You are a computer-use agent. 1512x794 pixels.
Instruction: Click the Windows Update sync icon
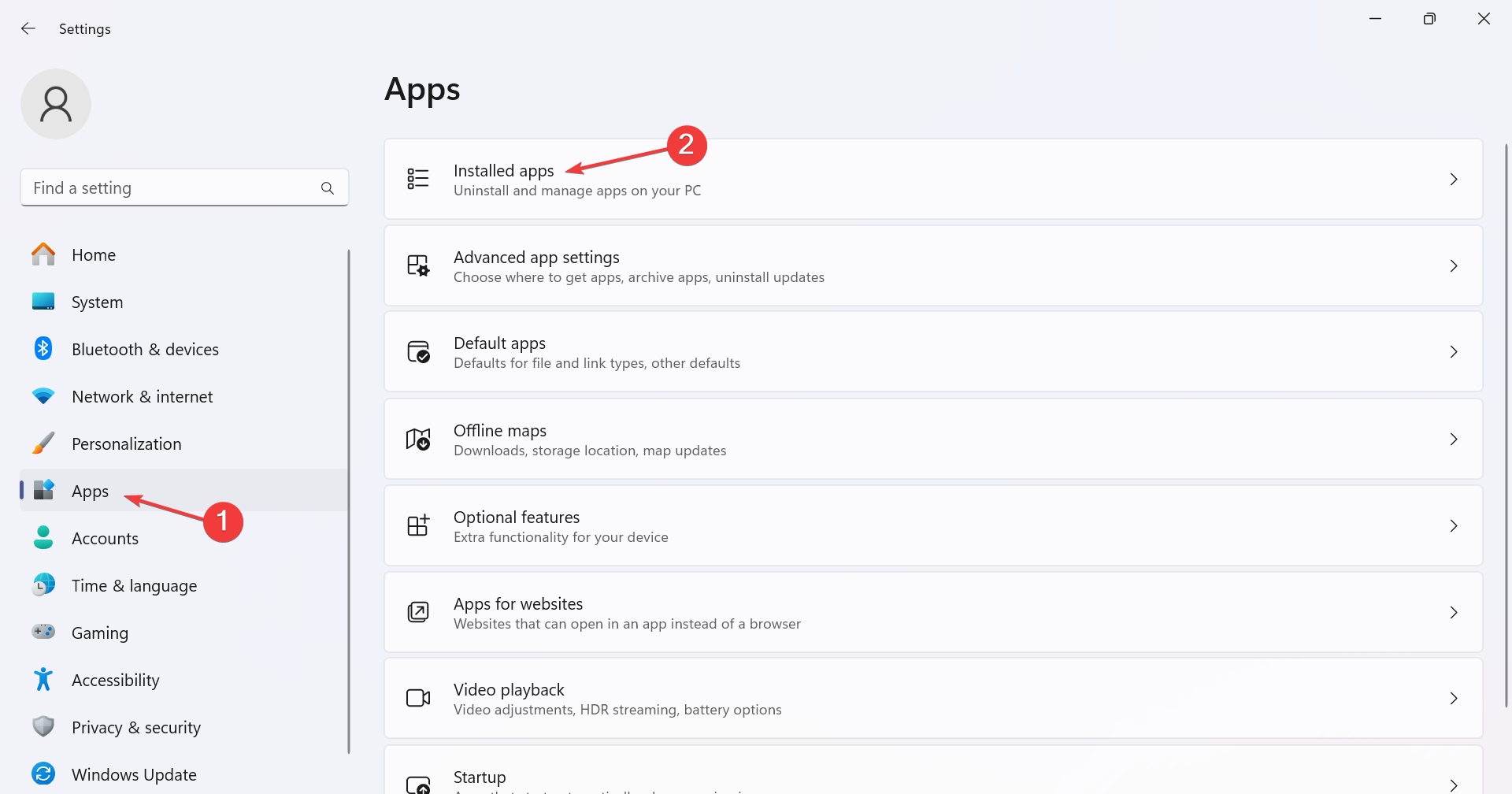pos(43,774)
